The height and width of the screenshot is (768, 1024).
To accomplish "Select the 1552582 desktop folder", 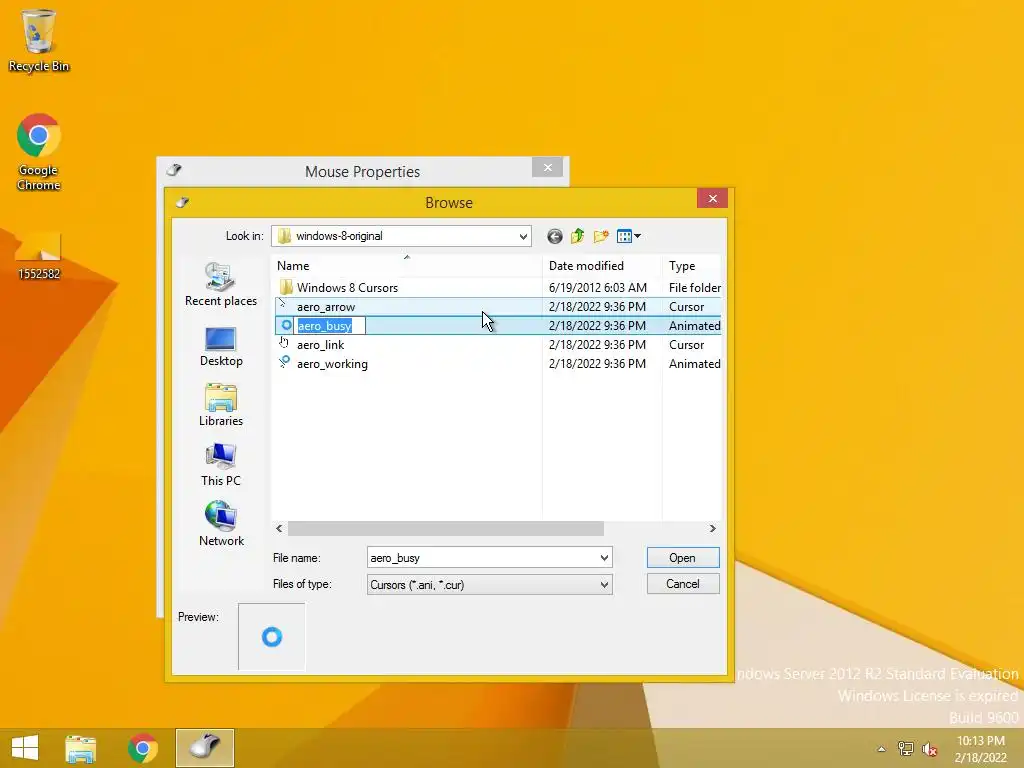I will (39, 255).
